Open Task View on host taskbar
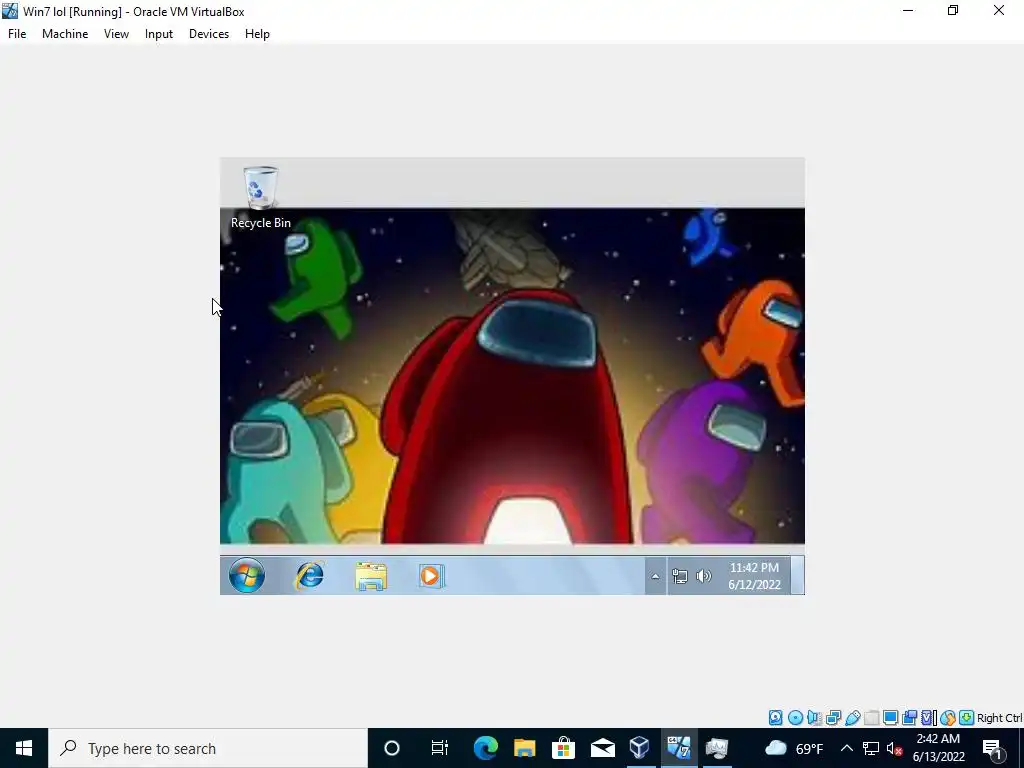This screenshot has width=1024, height=768. [x=440, y=748]
